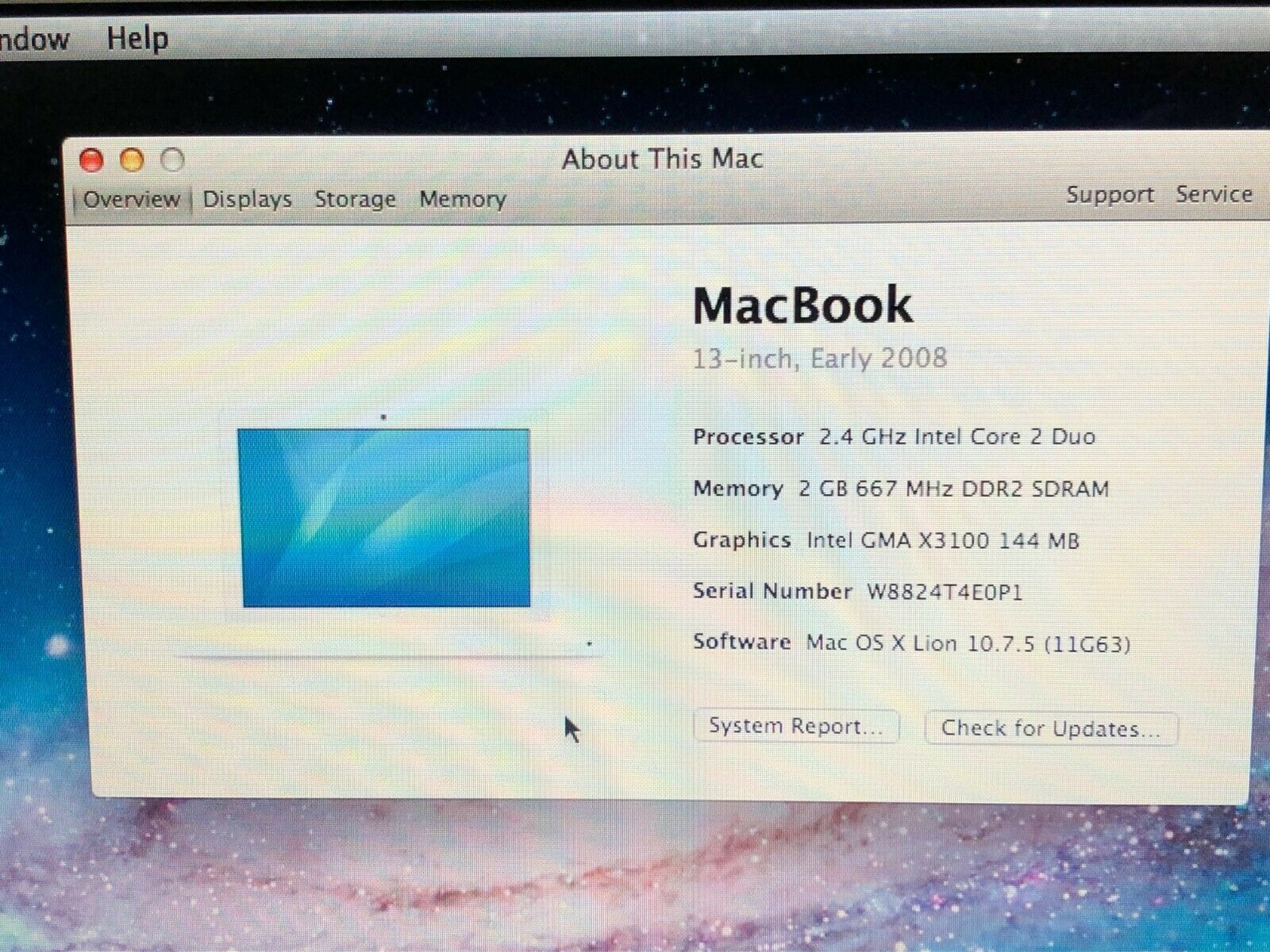Open the Support link
The image size is (1270, 952).
tap(1109, 194)
